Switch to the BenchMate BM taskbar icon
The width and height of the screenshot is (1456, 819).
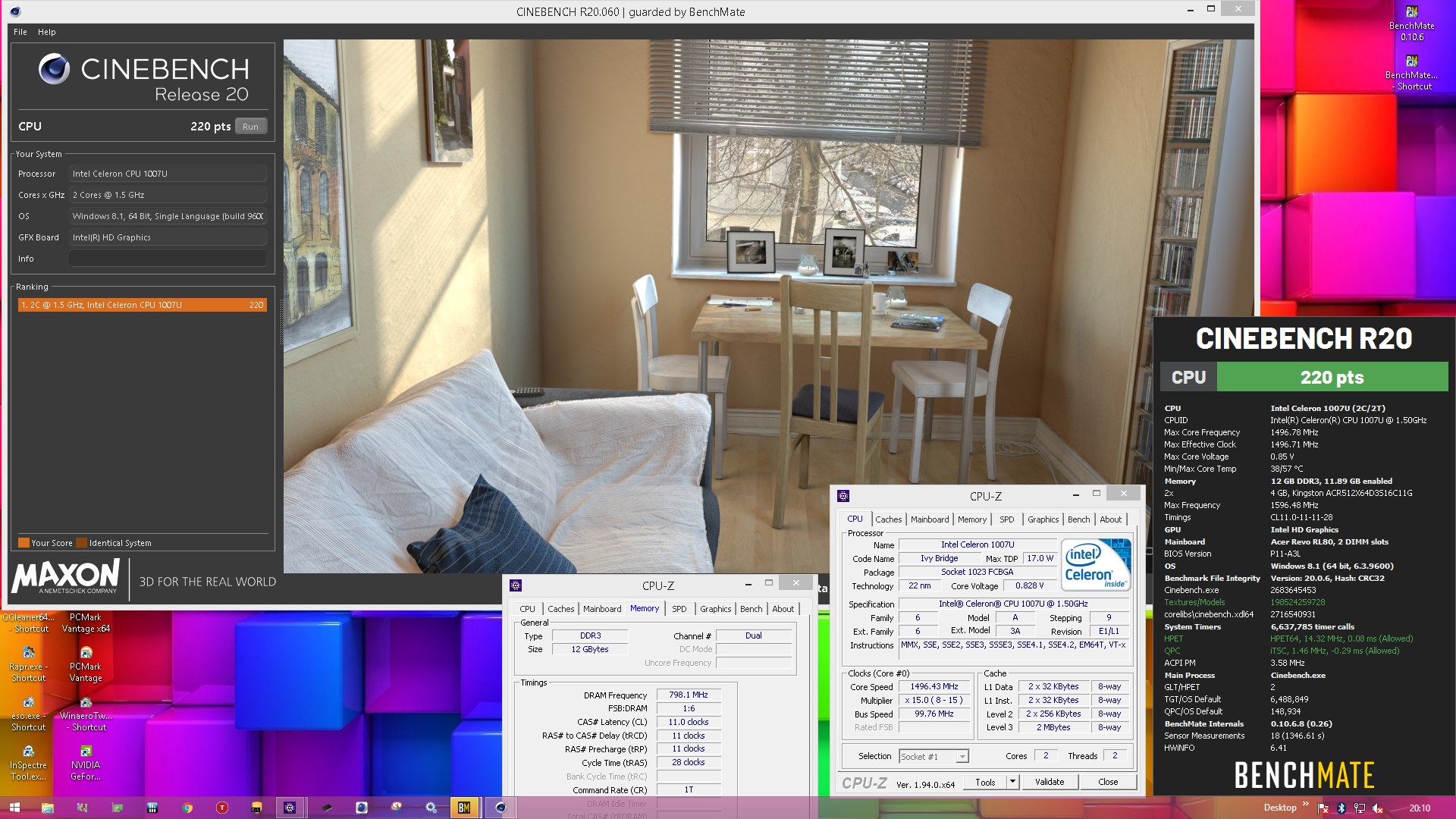pos(464,808)
